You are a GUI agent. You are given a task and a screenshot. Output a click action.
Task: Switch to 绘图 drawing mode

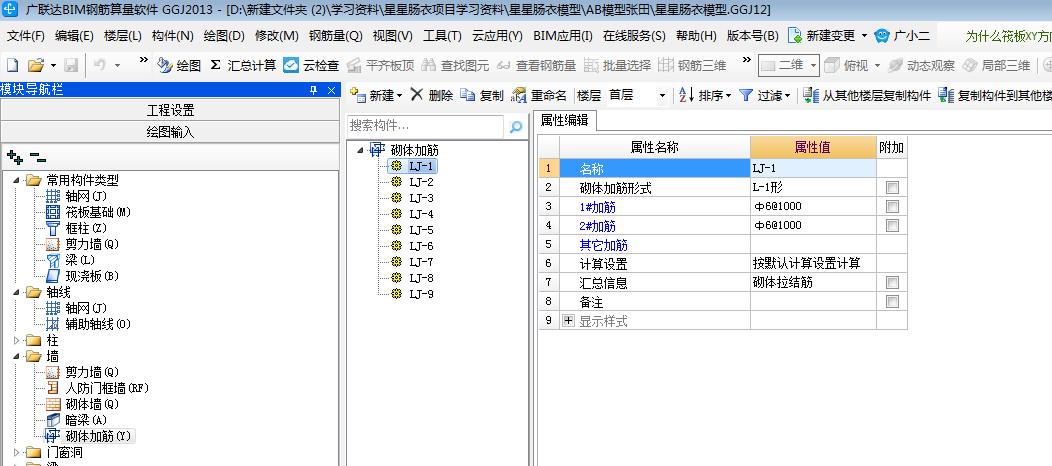pos(178,66)
